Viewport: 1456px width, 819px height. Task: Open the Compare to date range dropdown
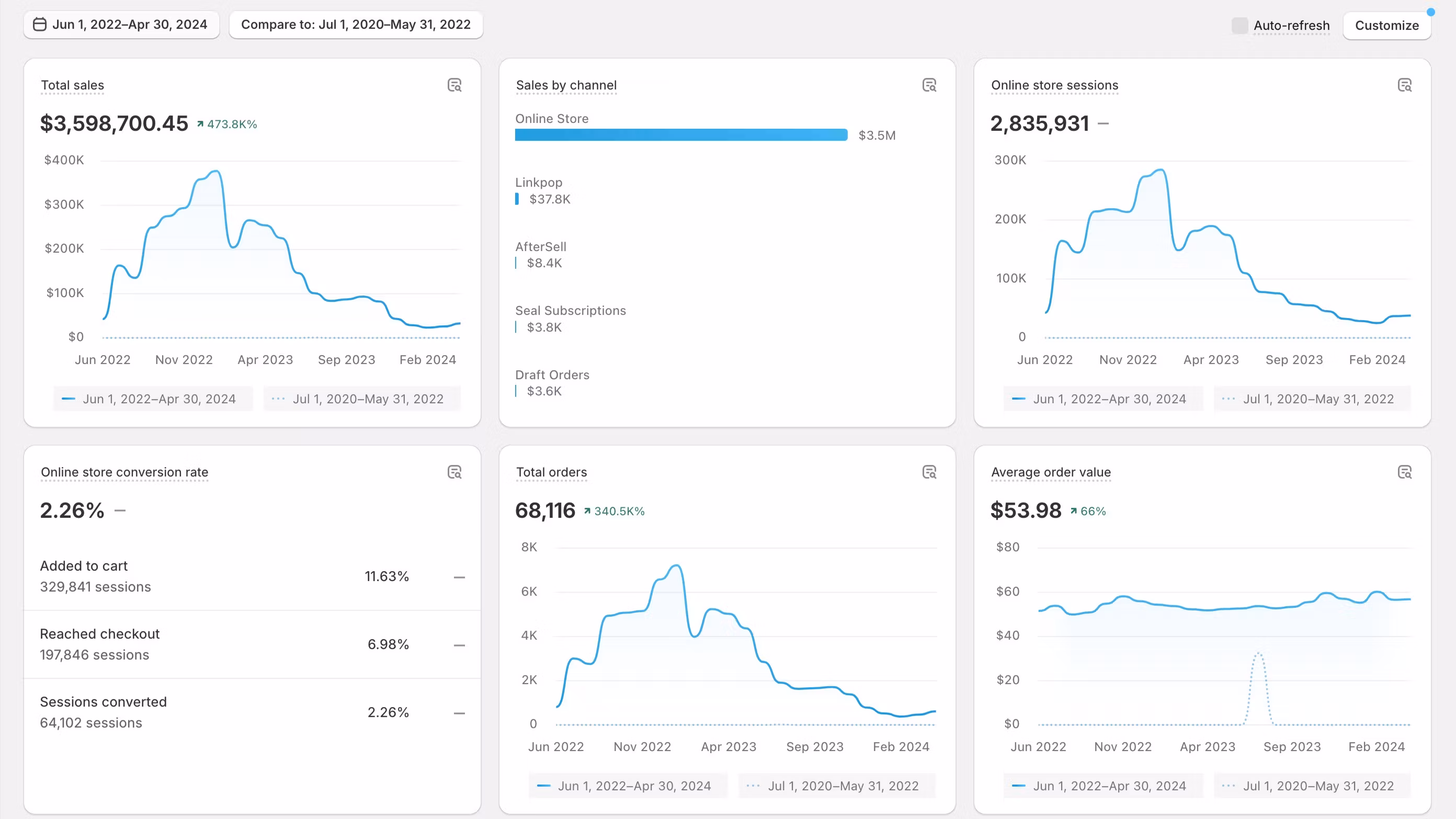(356, 24)
